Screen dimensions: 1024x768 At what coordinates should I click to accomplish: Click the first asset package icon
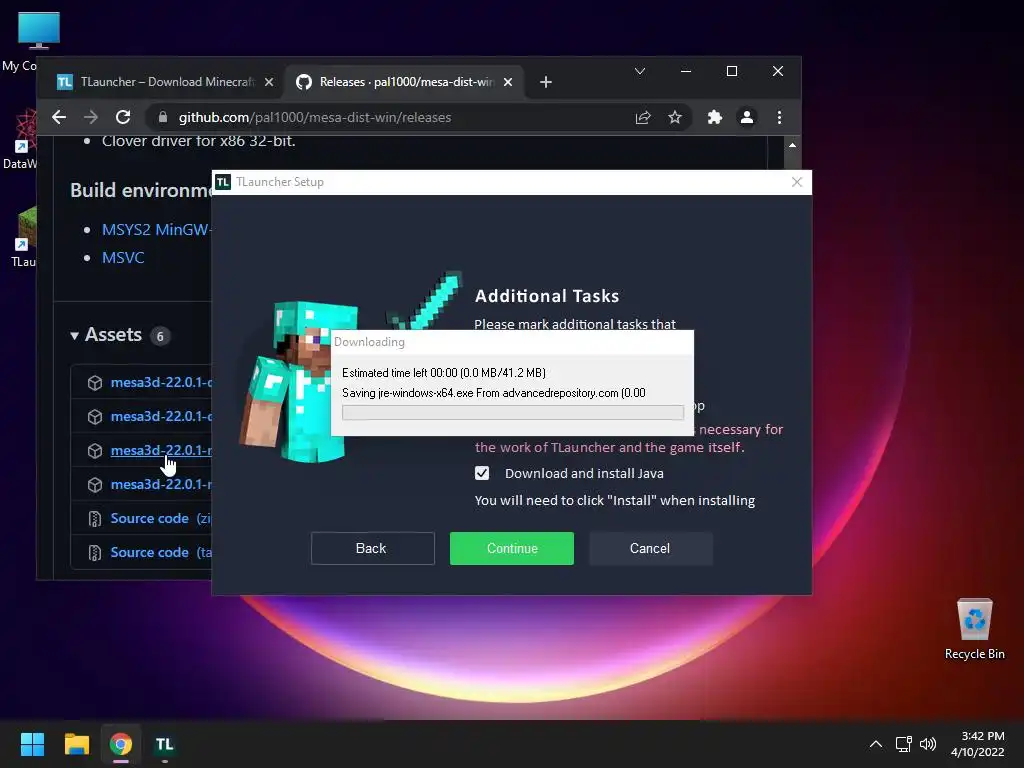[95, 383]
